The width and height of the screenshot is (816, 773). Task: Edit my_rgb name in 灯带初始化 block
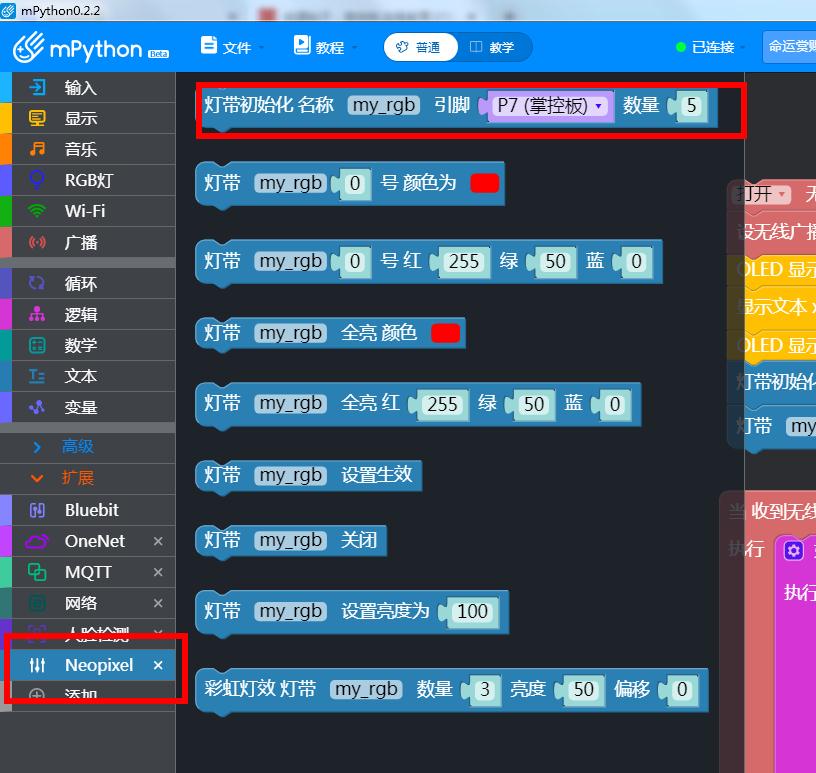tap(384, 106)
